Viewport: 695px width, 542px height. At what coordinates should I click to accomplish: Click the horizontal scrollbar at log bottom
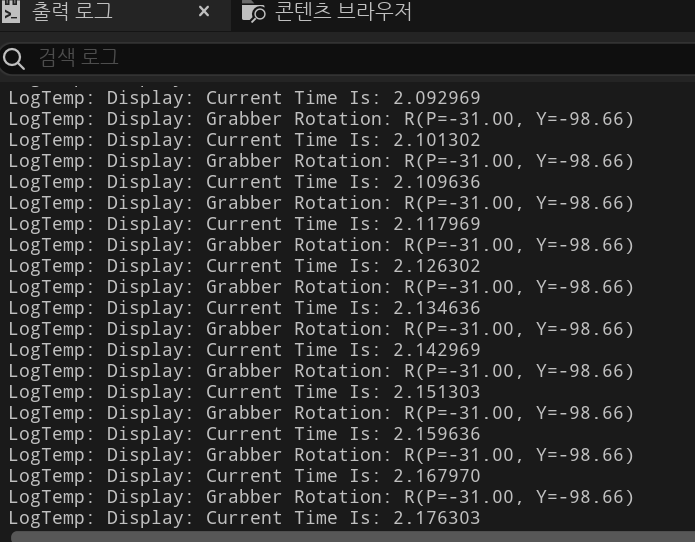352,537
